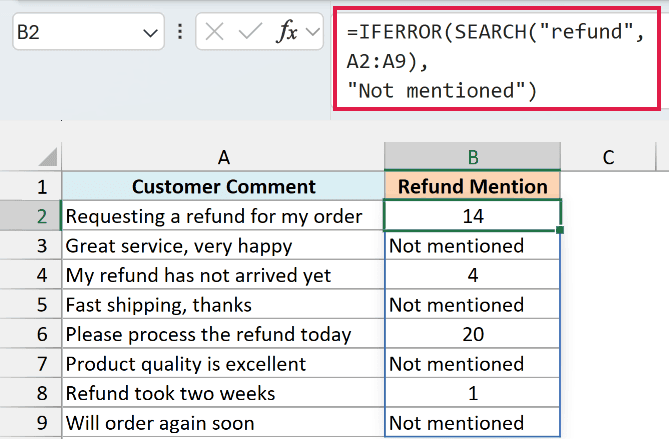Select cell 'Fast shipping, thanks'
This screenshot has height=439, width=669.
pyautogui.click(x=223, y=305)
